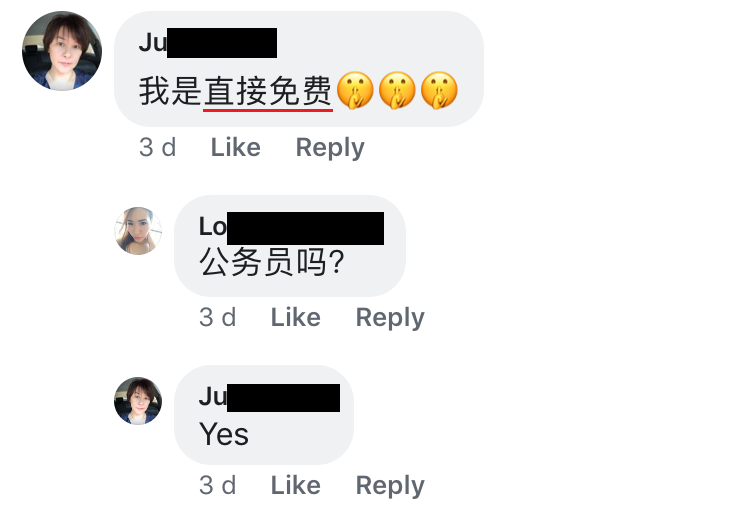Select the "公务员吗?" comment text
This screenshot has width=748, height=515.
(x=271, y=262)
